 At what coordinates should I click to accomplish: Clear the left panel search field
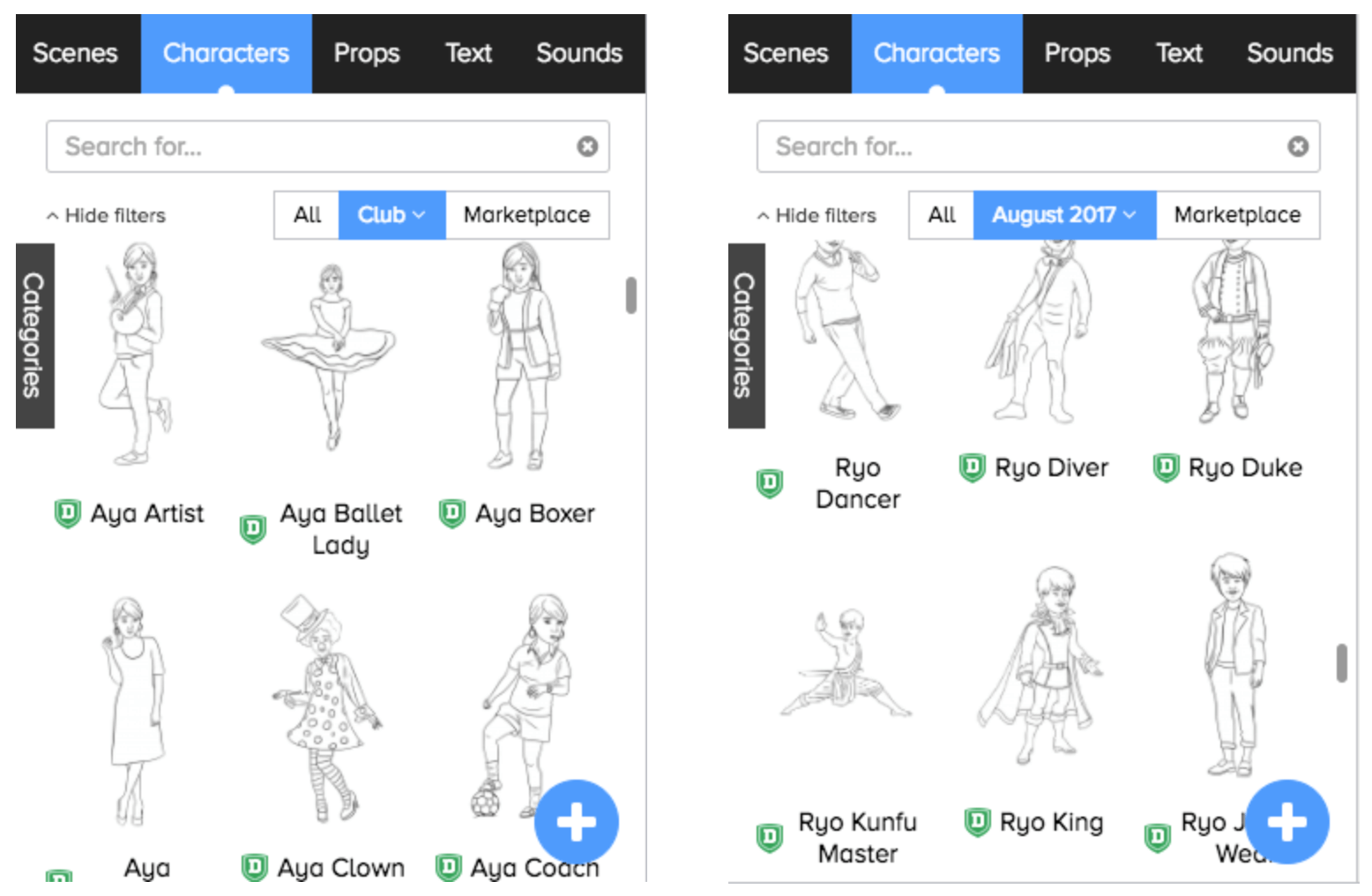[587, 146]
